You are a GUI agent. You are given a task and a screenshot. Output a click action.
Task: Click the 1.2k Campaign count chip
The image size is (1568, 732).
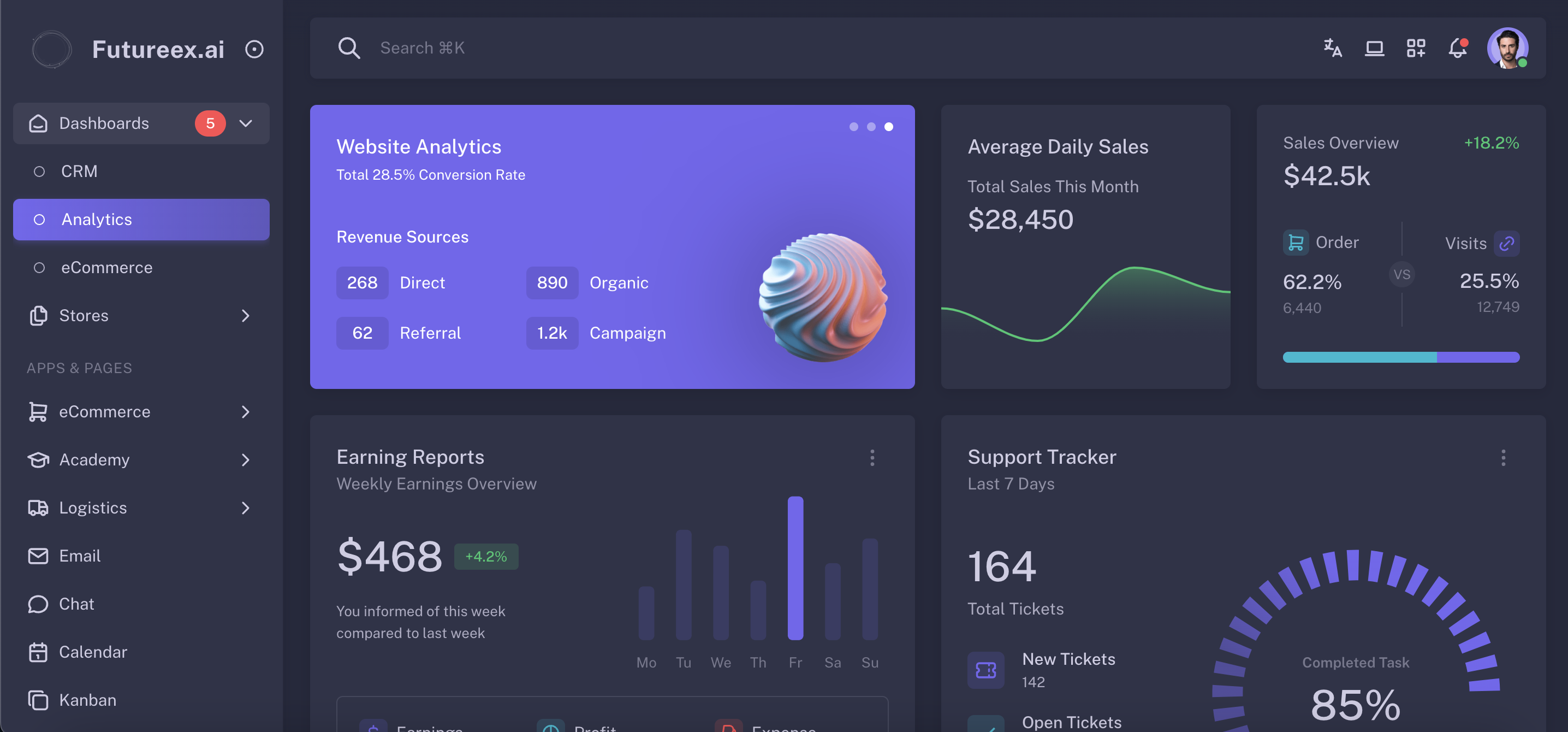click(552, 333)
